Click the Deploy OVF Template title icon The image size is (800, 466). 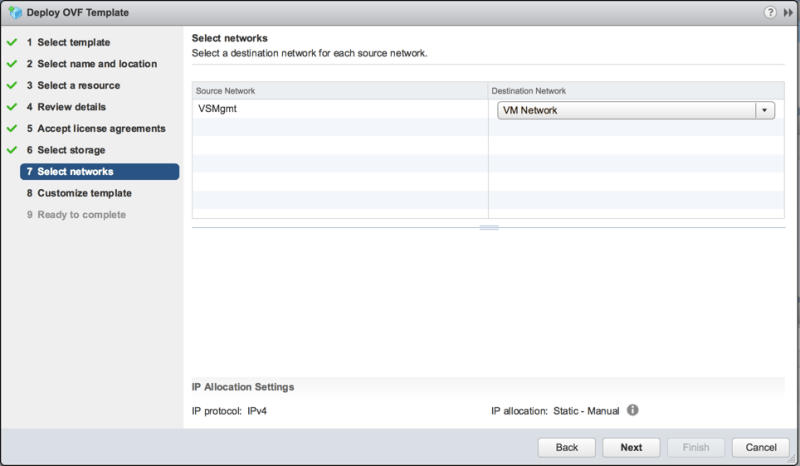click(16, 12)
